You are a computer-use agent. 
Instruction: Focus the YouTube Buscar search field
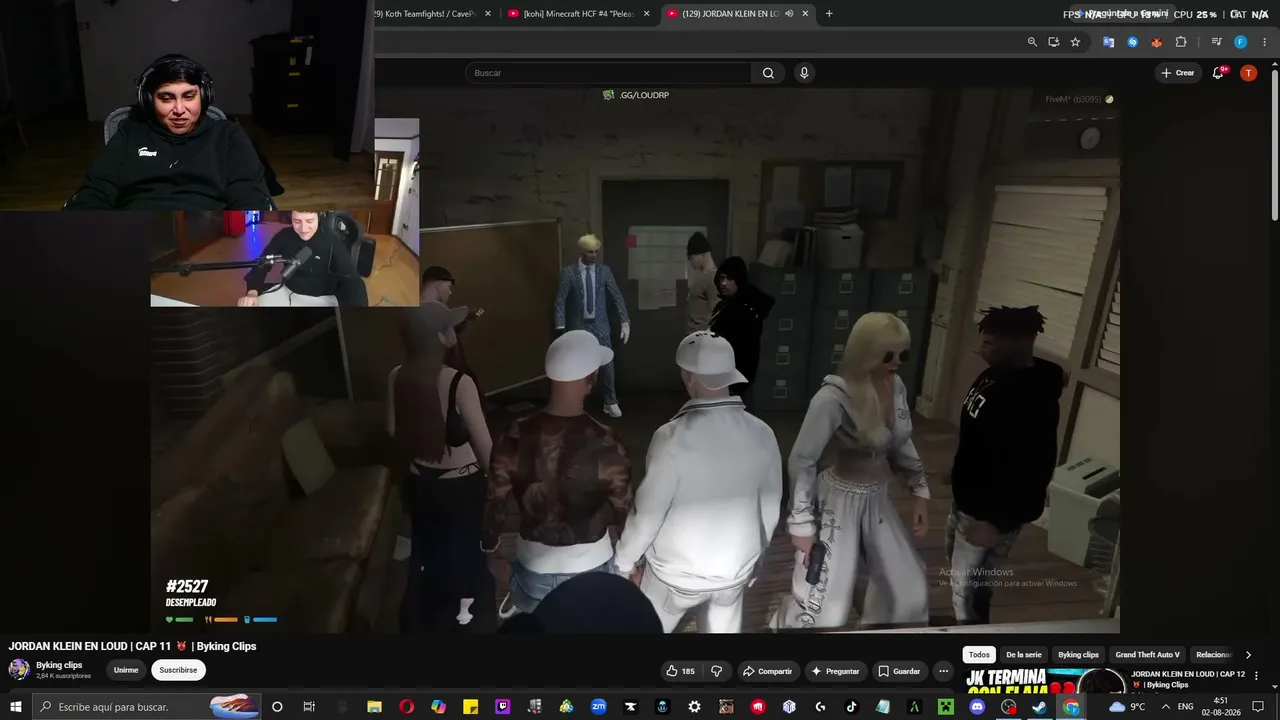pos(608,73)
